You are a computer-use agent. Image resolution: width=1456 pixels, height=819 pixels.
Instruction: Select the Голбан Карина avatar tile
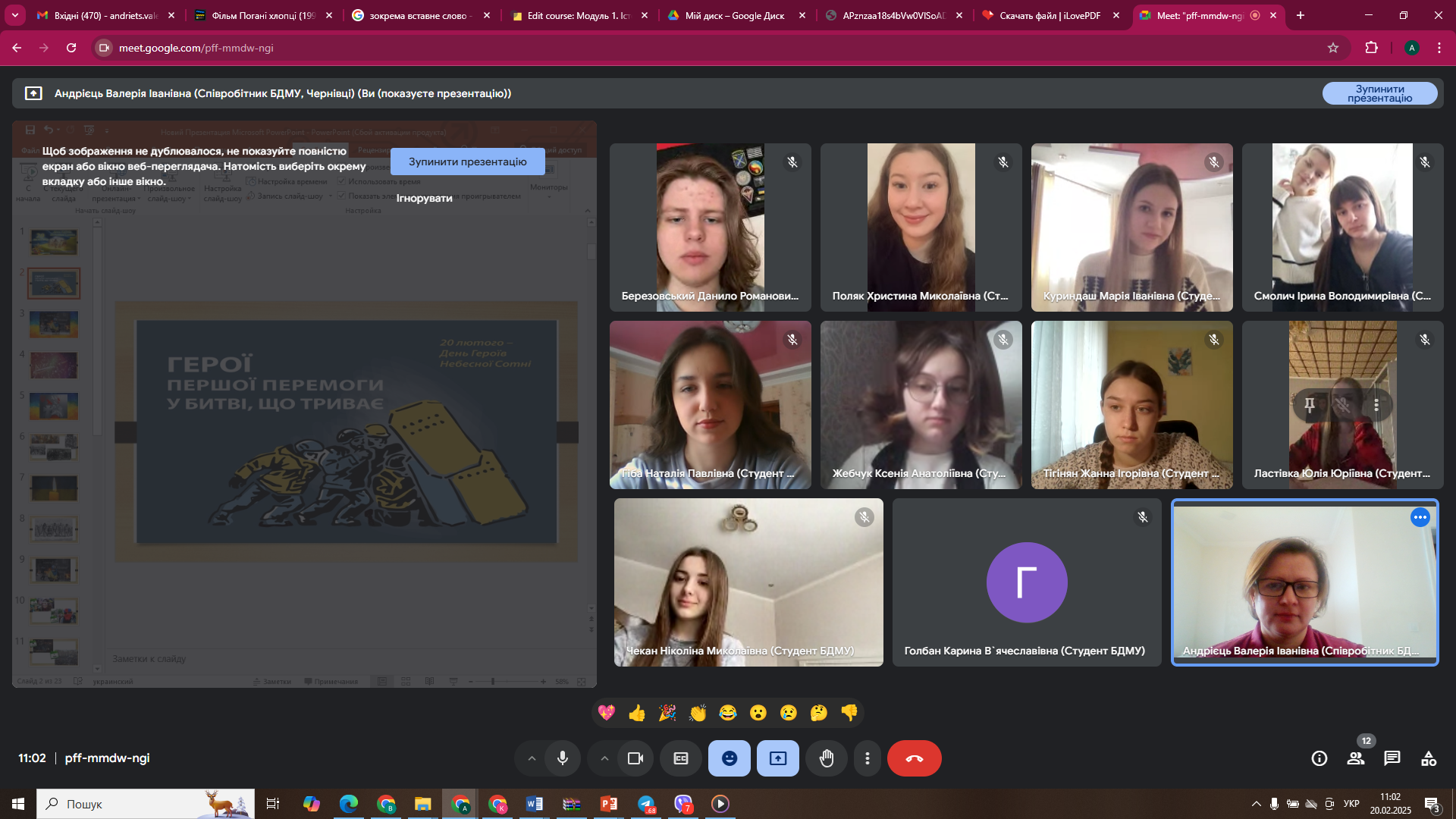click(x=1027, y=582)
